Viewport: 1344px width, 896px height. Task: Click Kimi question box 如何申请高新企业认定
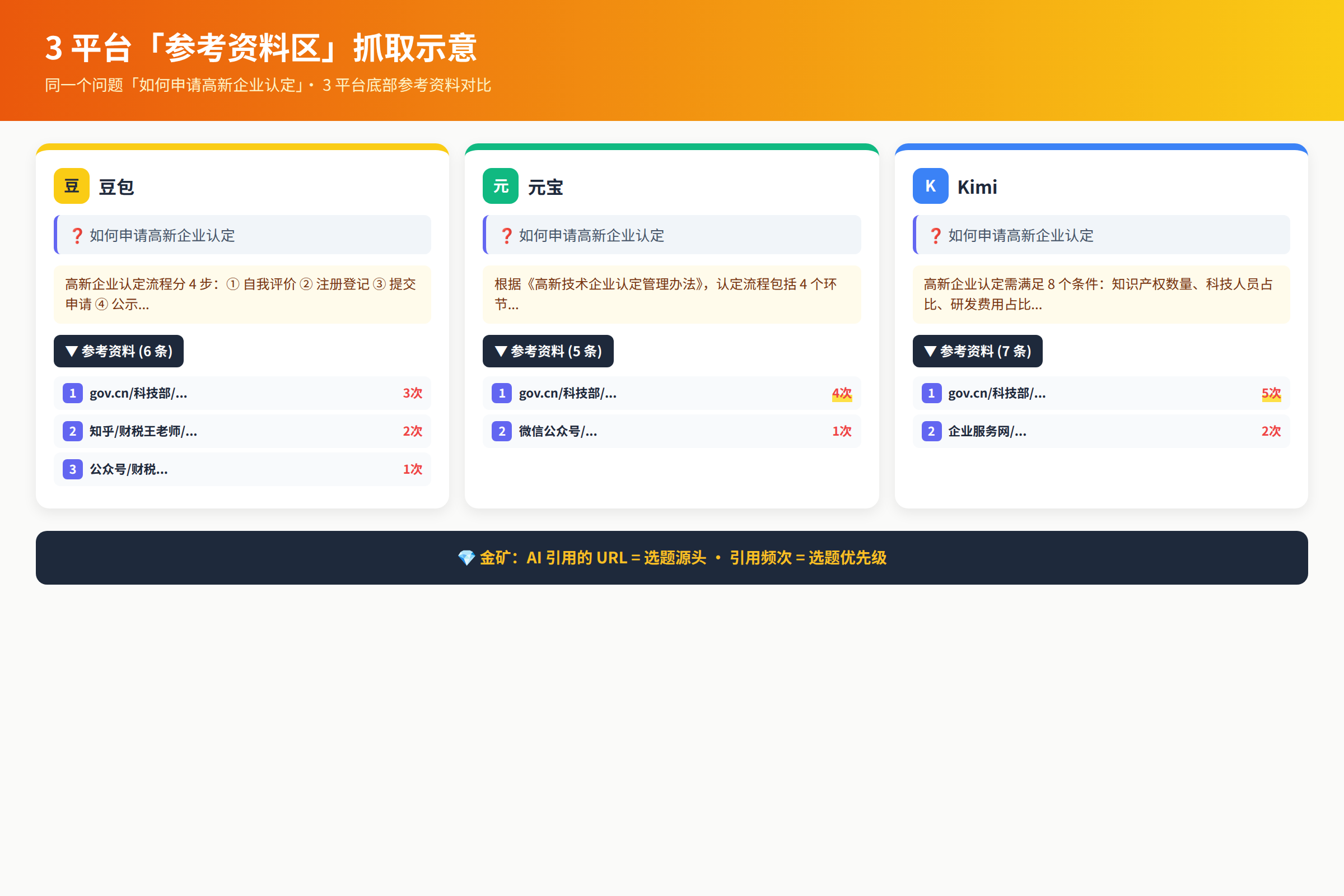coord(1101,235)
